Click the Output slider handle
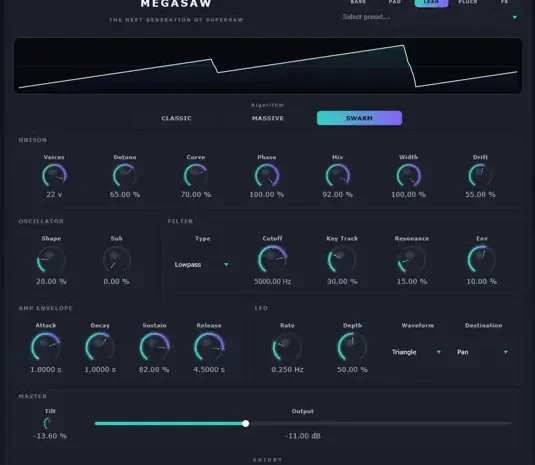 (x=245, y=424)
